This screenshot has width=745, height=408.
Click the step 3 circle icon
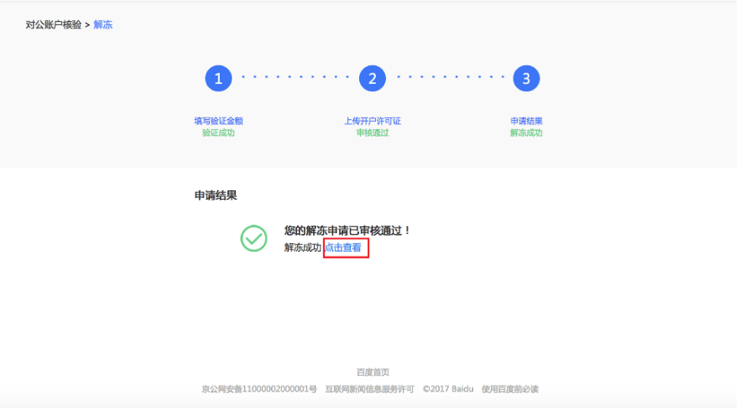click(x=526, y=78)
